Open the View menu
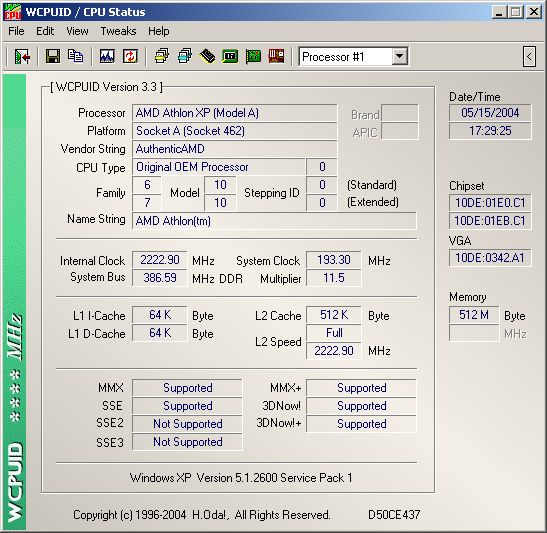Viewport: 547px width, 533px height. pyautogui.click(x=77, y=31)
